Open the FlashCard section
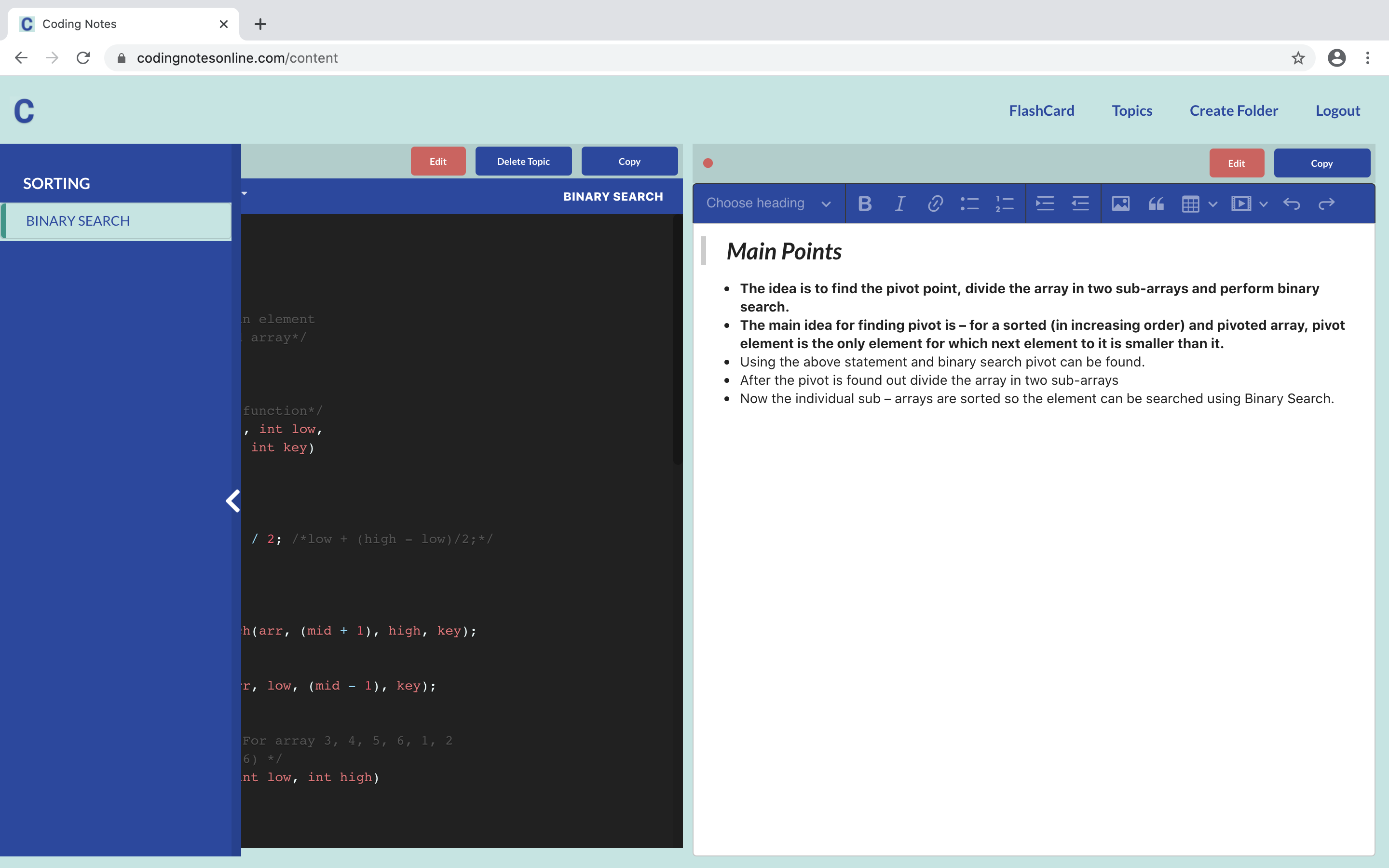Screen dimensions: 1389x868 (x=1042, y=110)
